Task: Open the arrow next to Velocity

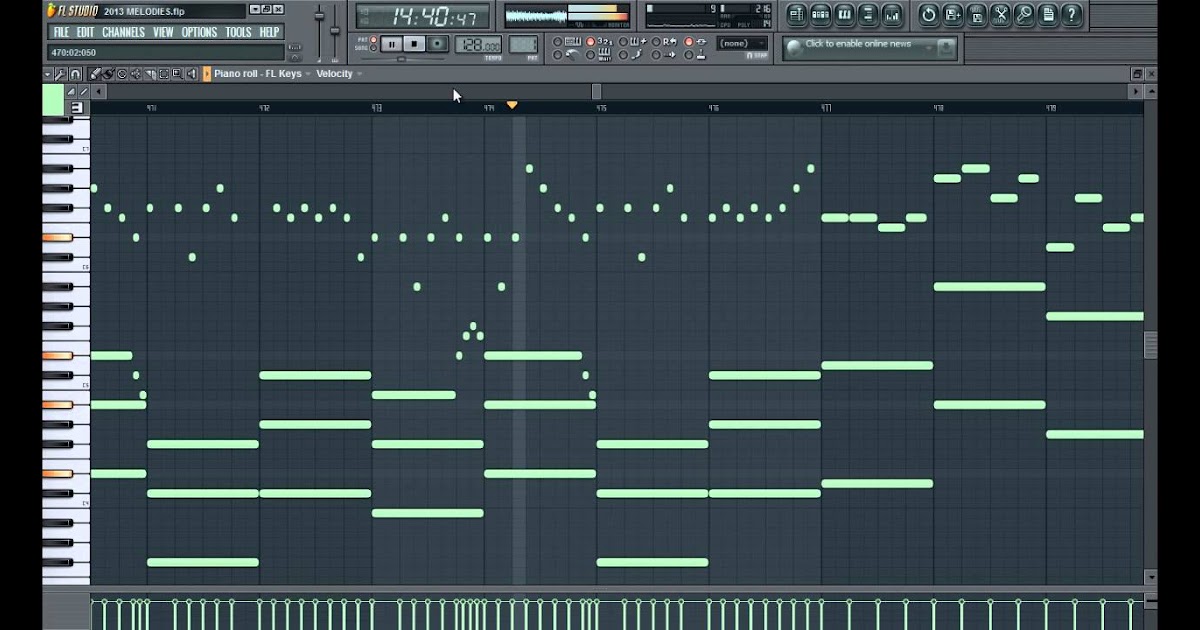Action: coord(359,74)
